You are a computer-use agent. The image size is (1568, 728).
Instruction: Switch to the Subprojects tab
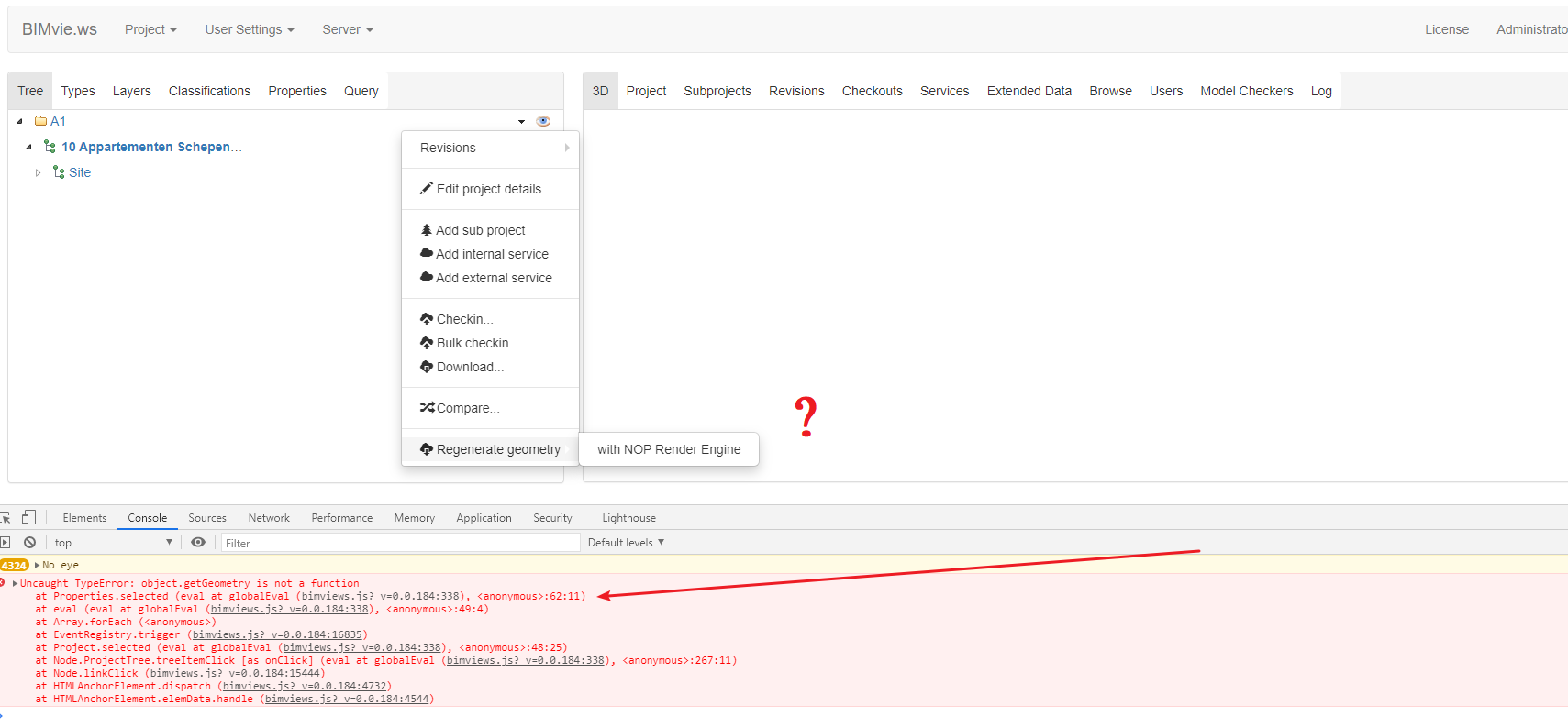pos(717,91)
